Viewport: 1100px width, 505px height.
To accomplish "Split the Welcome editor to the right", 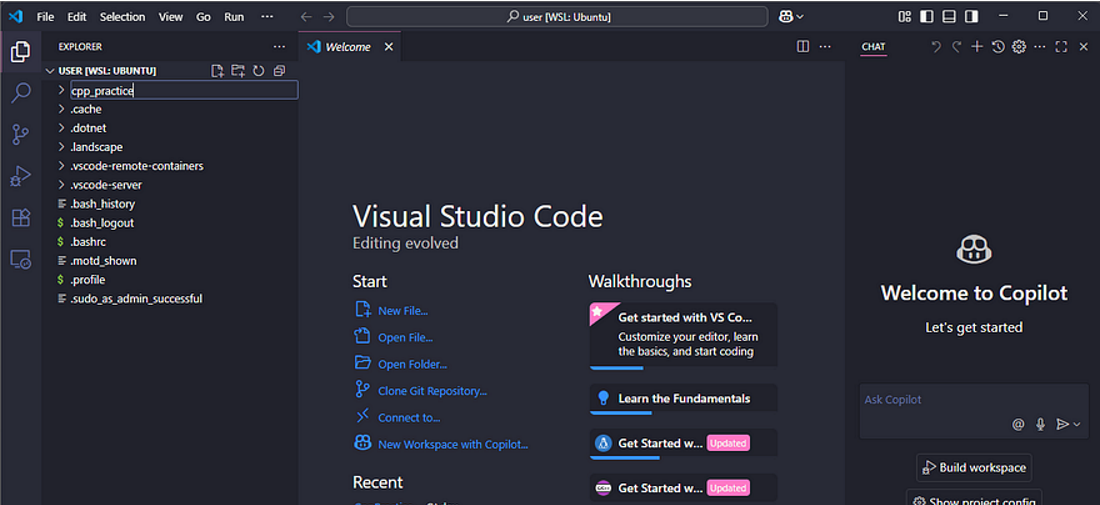I will 803,47.
